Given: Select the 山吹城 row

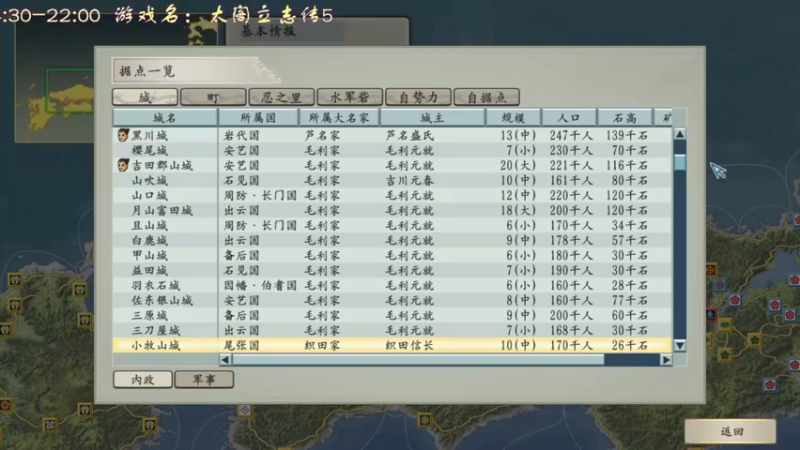Looking at the screenshot, I should click(x=392, y=180).
